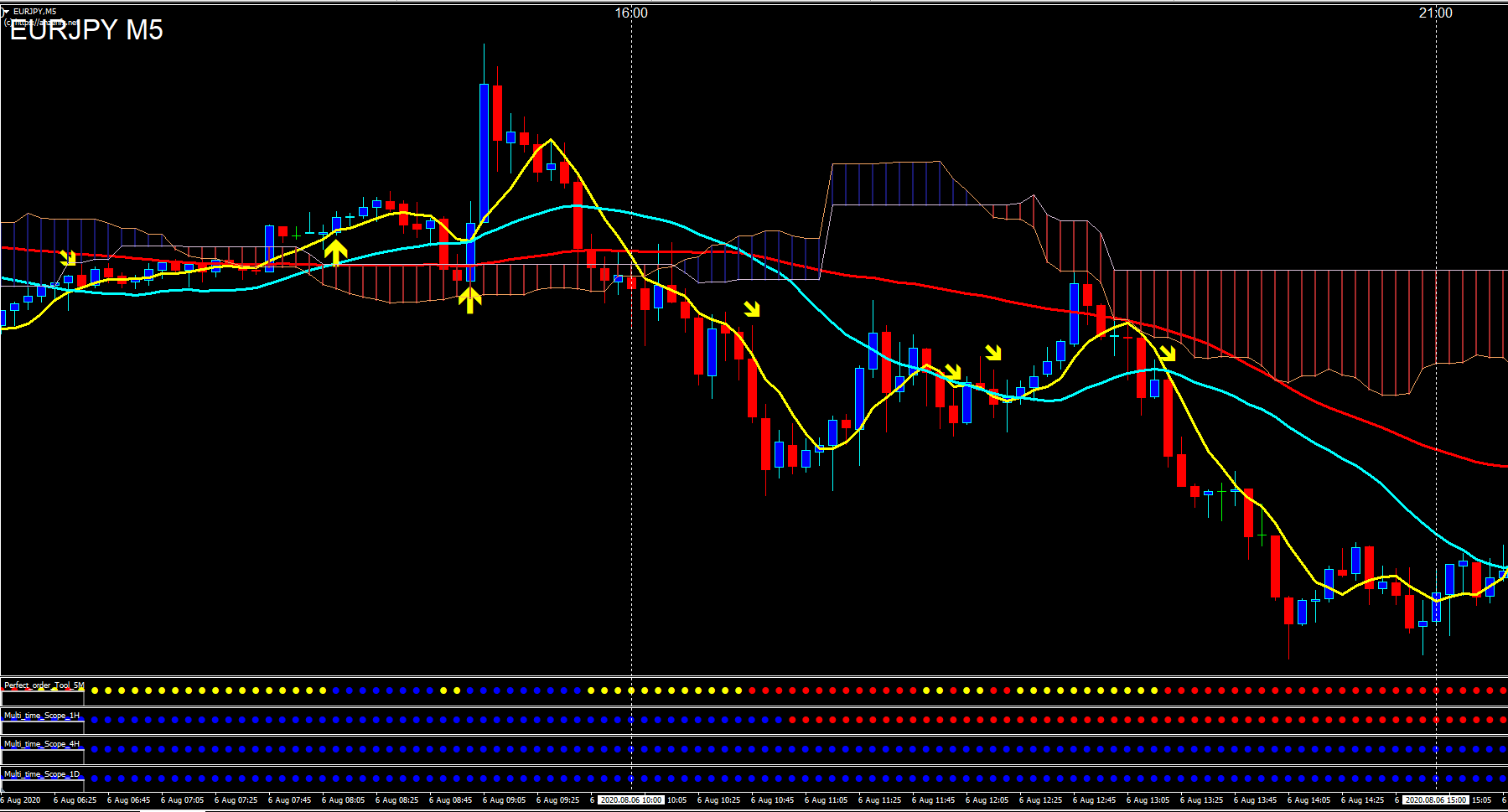1508x812 pixels.
Task: Click the 6 Aug 14:05 time label
Action: point(1311,800)
